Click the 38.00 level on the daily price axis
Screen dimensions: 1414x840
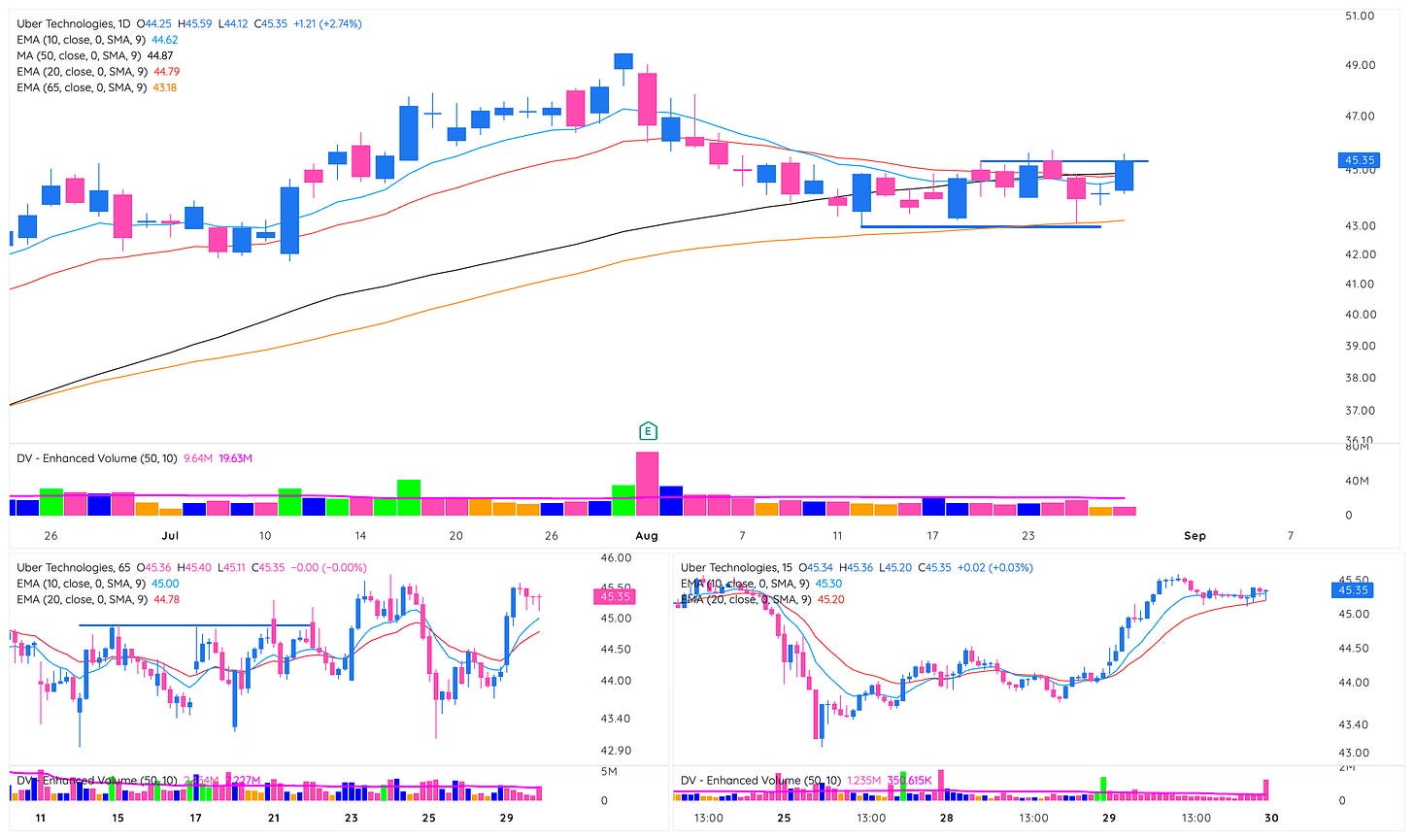(1360, 379)
